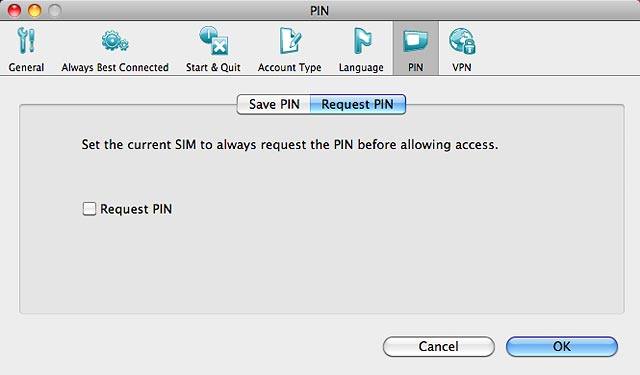This screenshot has height=375, width=640.
Task: Click the 'Account Type' toolbar text label
Action: click(289, 67)
